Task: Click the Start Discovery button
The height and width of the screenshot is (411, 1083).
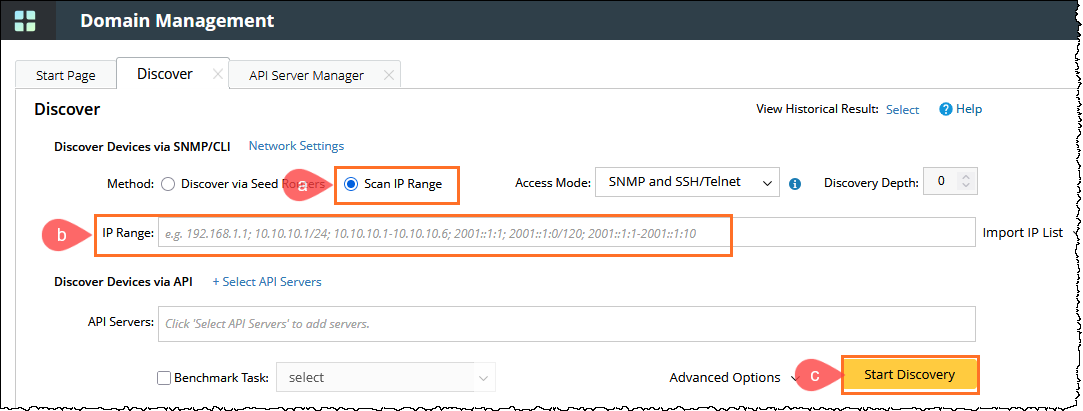Action: (x=909, y=375)
